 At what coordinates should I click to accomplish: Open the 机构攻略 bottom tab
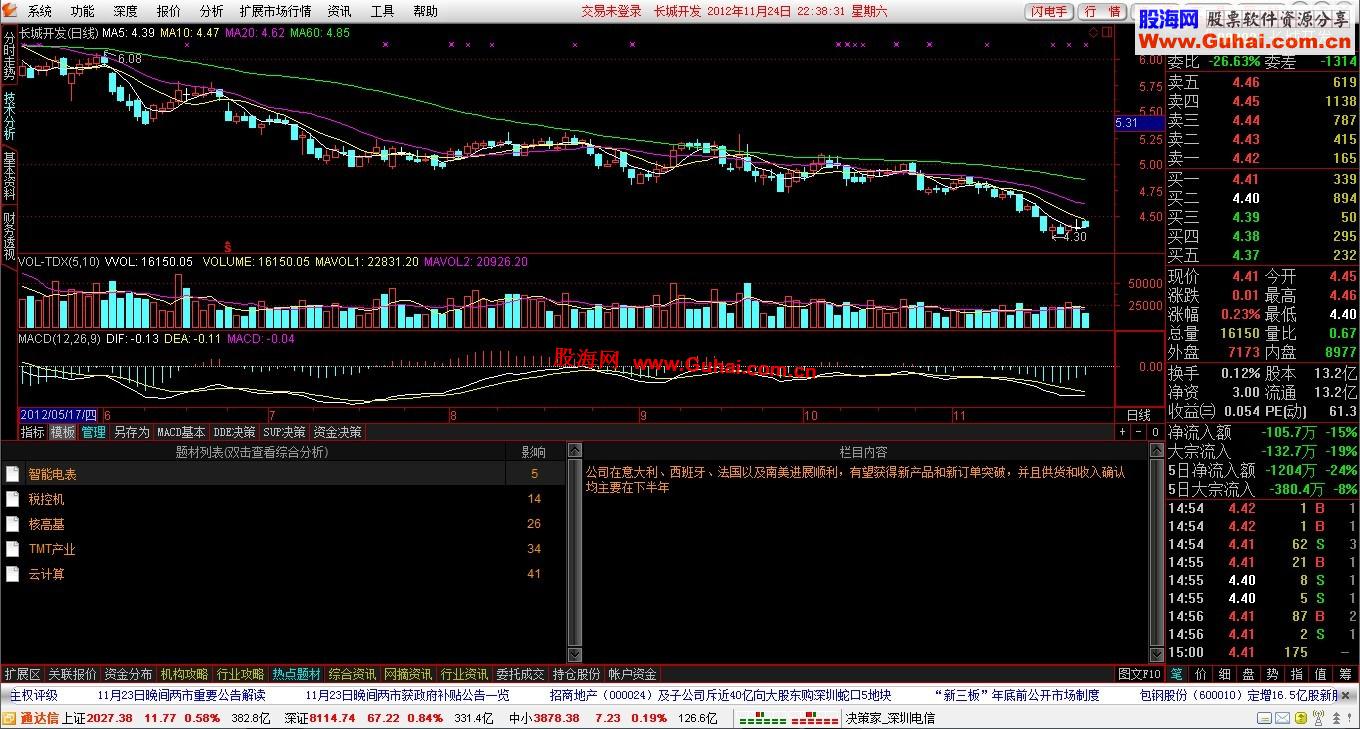tap(184, 674)
